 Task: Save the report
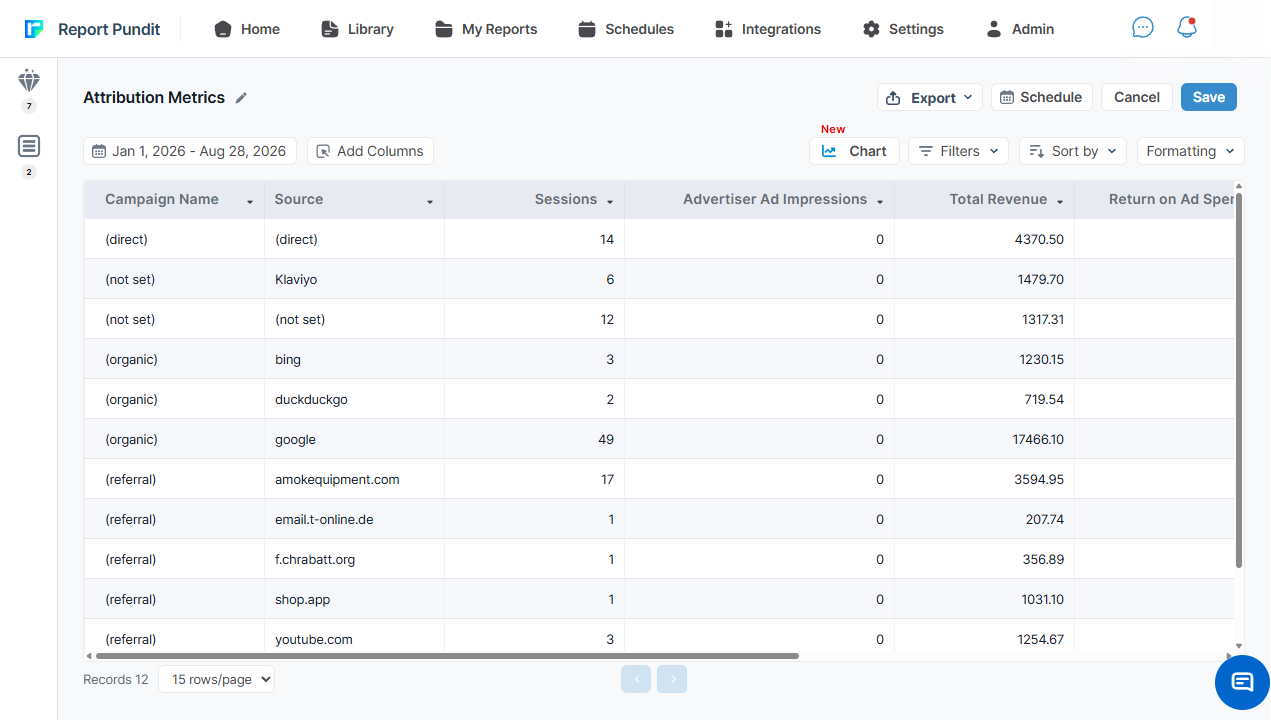pos(1209,97)
